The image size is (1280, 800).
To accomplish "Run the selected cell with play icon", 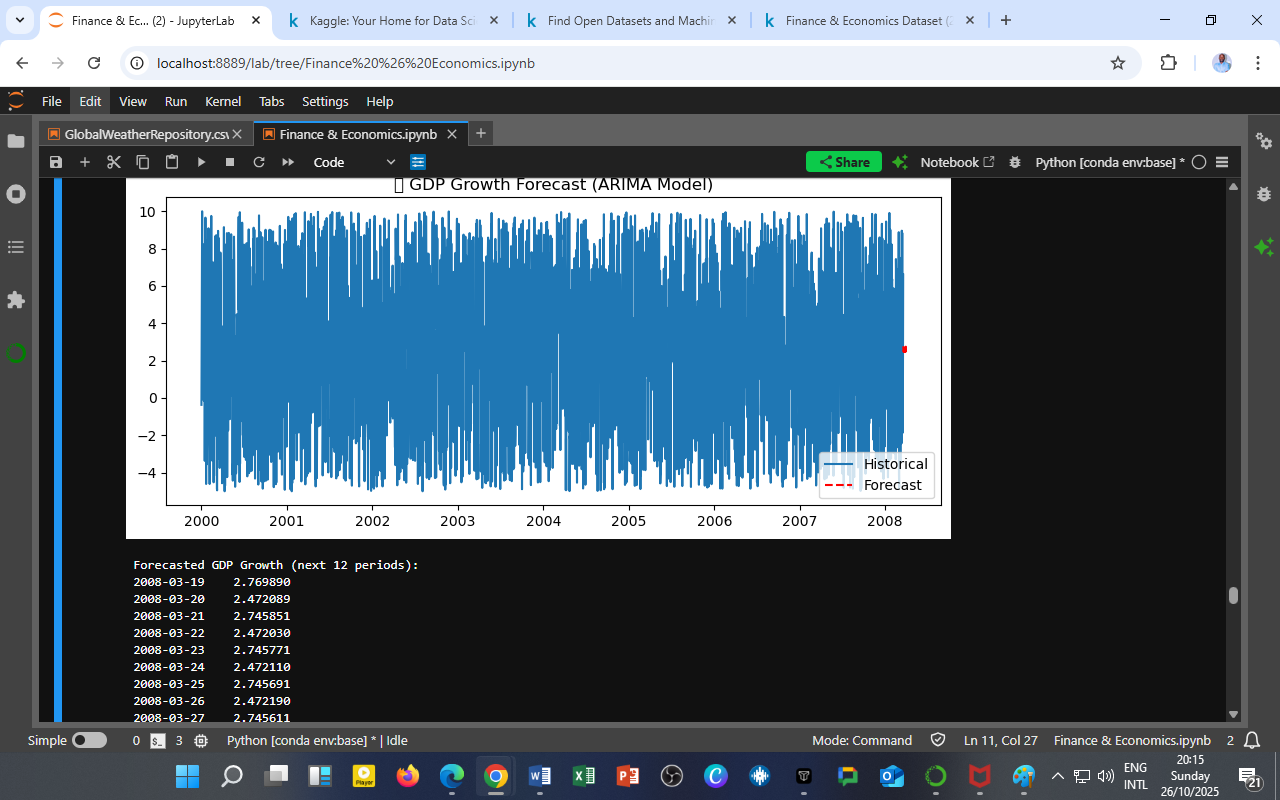I will click(x=201, y=162).
